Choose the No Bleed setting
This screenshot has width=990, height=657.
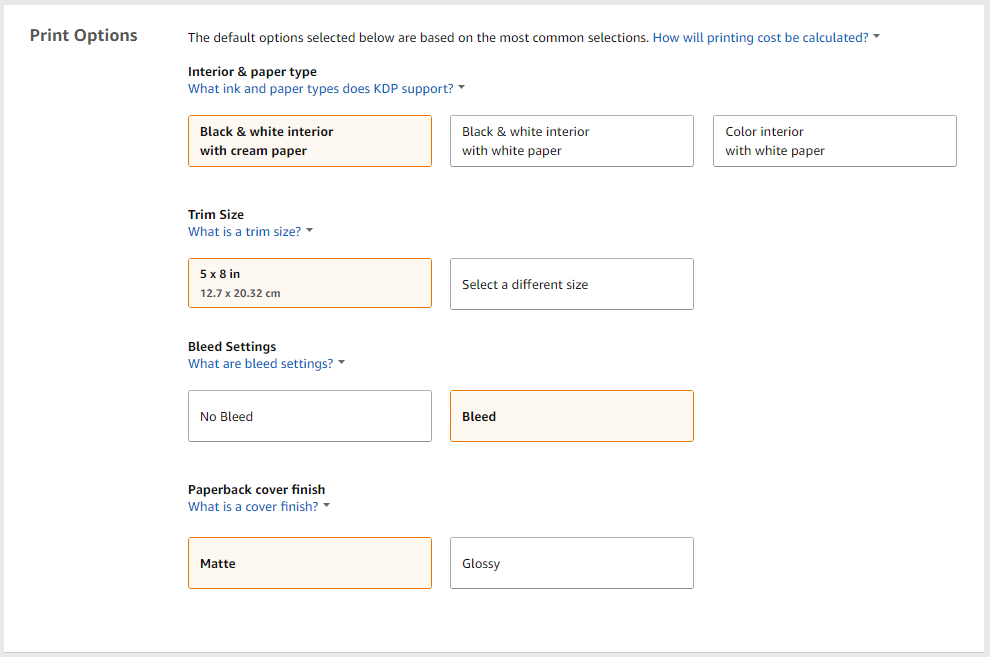pos(309,416)
